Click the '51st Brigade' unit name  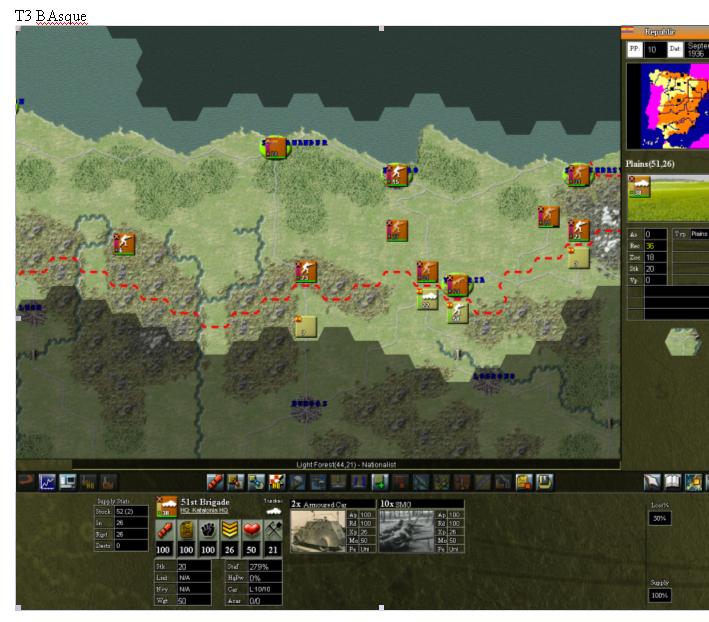(x=205, y=502)
